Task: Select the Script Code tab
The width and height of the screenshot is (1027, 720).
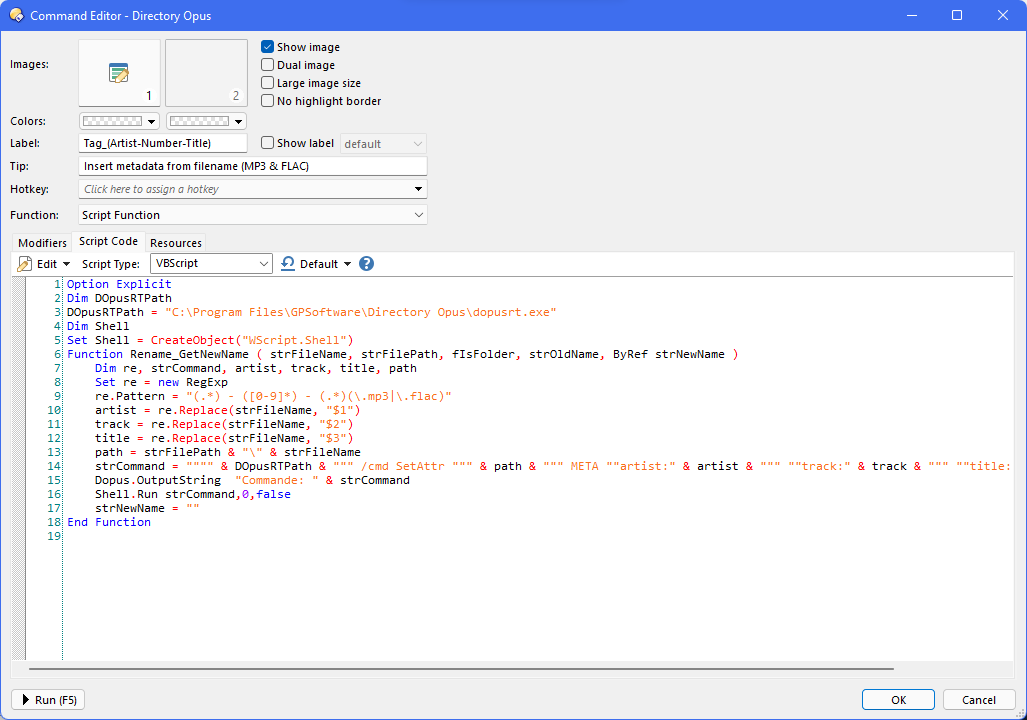Action: 109,241
